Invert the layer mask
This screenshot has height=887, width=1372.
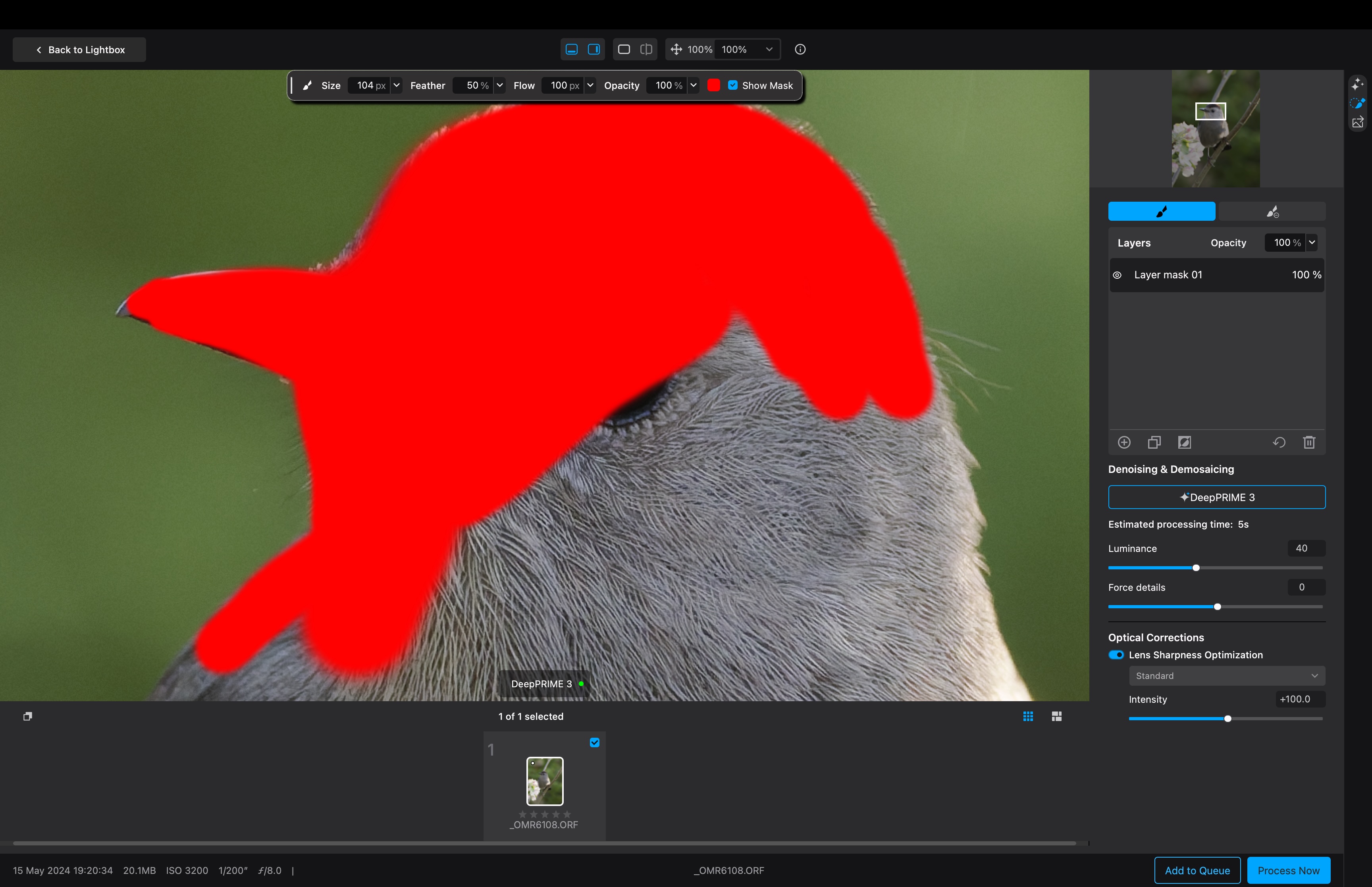tap(1184, 442)
